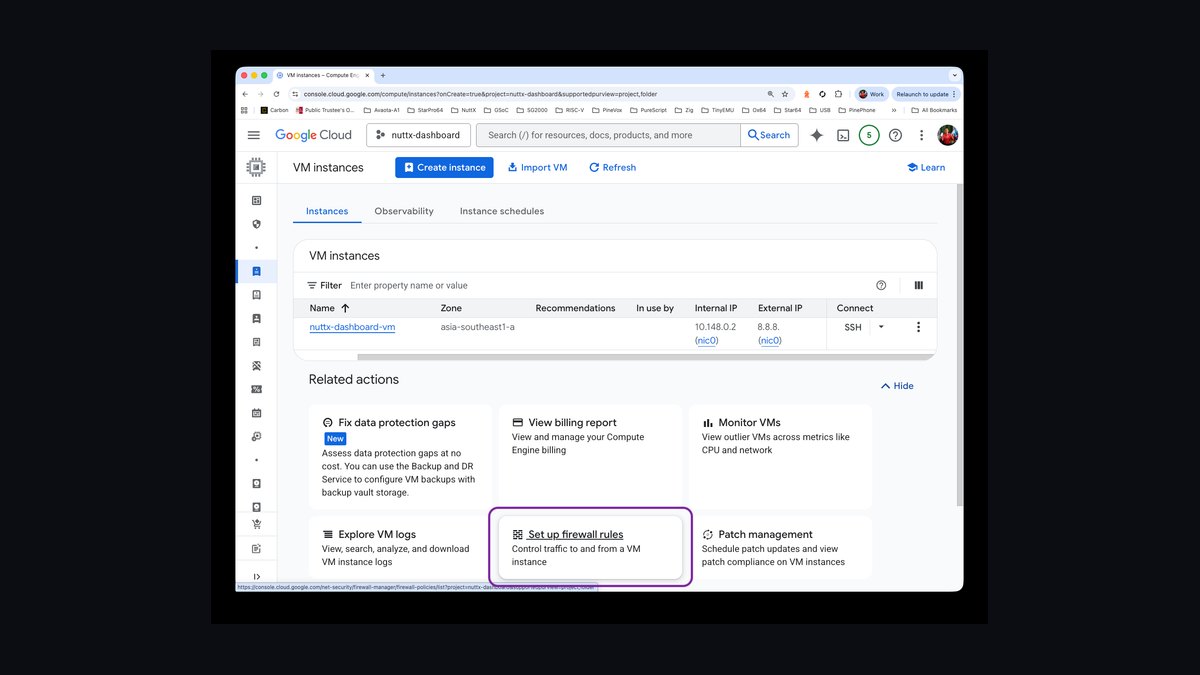The image size is (1200, 675).
Task: Open the main navigation hamburger menu
Action: 254,135
